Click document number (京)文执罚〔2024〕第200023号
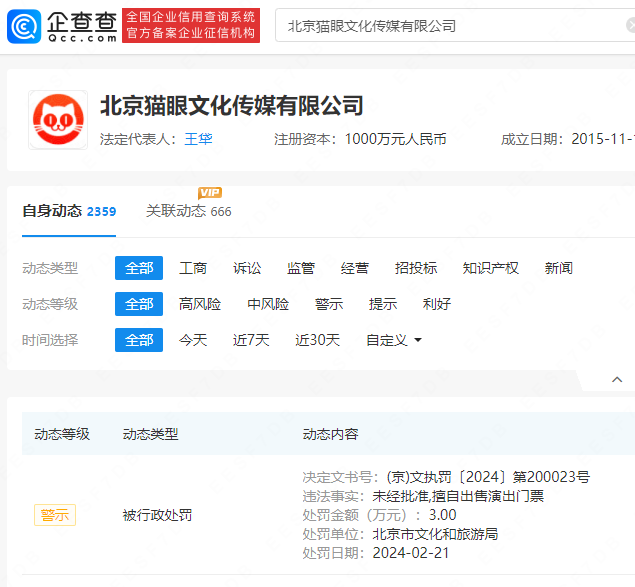This screenshot has width=635, height=587. [488, 477]
